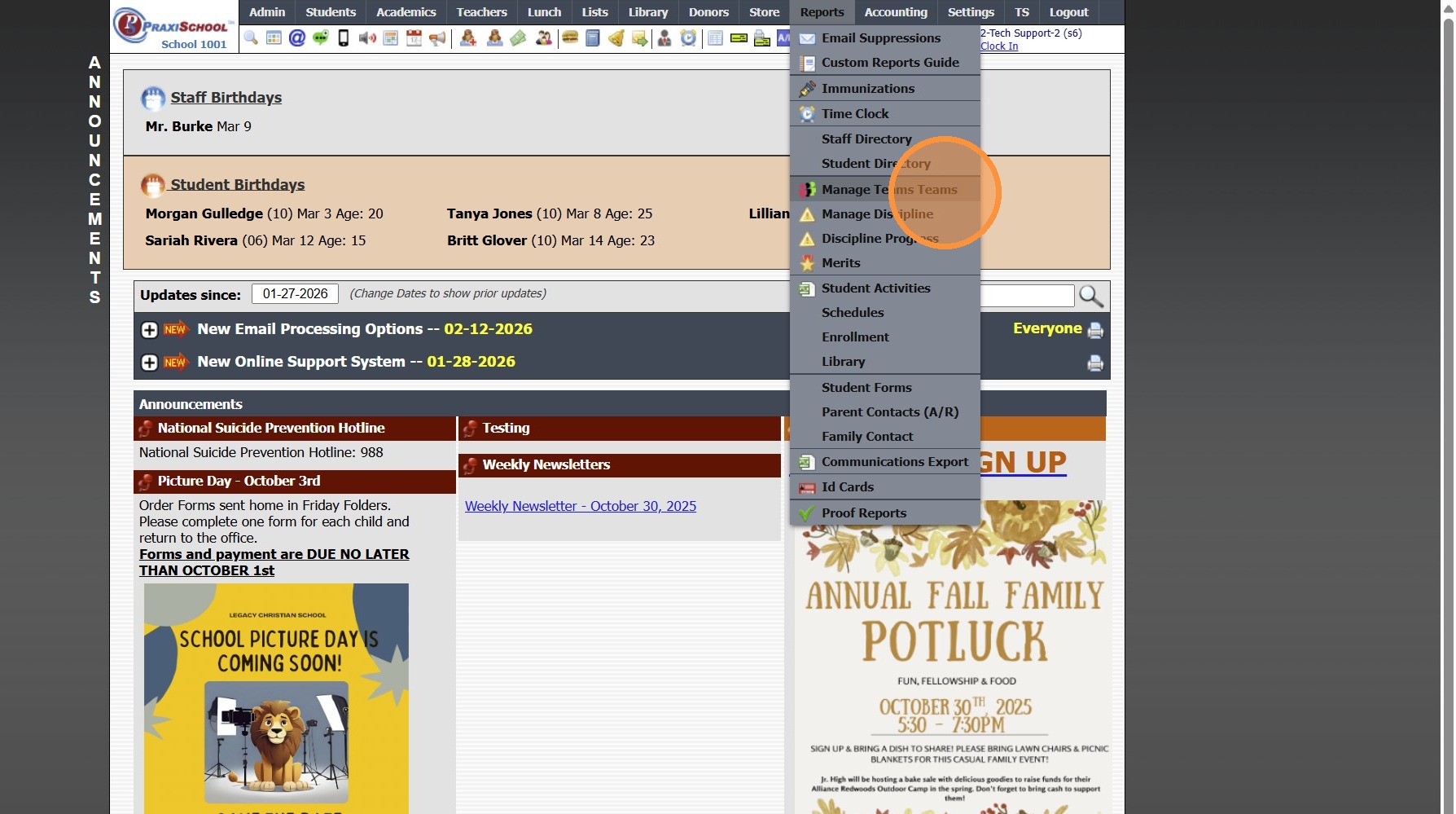1456x814 pixels.
Task: Open the Library menu in the top bar
Action: coord(648,12)
